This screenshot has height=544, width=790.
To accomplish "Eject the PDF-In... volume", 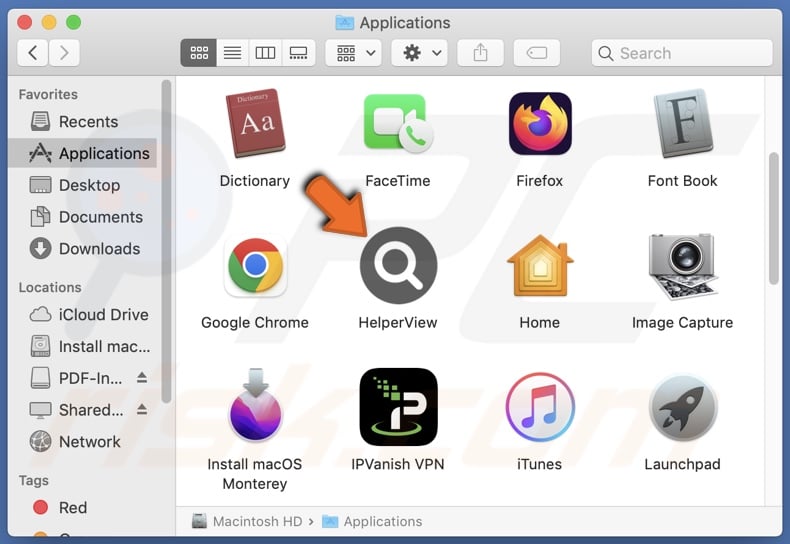I will tap(142, 378).
